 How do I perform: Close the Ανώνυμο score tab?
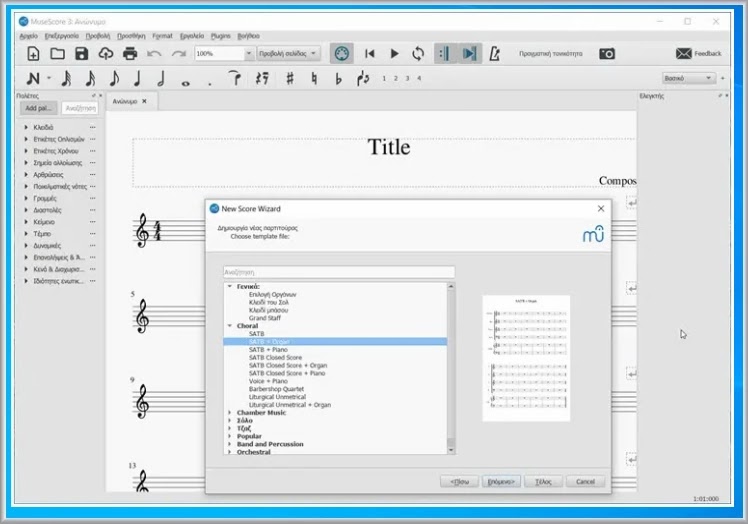click(x=144, y=101)
